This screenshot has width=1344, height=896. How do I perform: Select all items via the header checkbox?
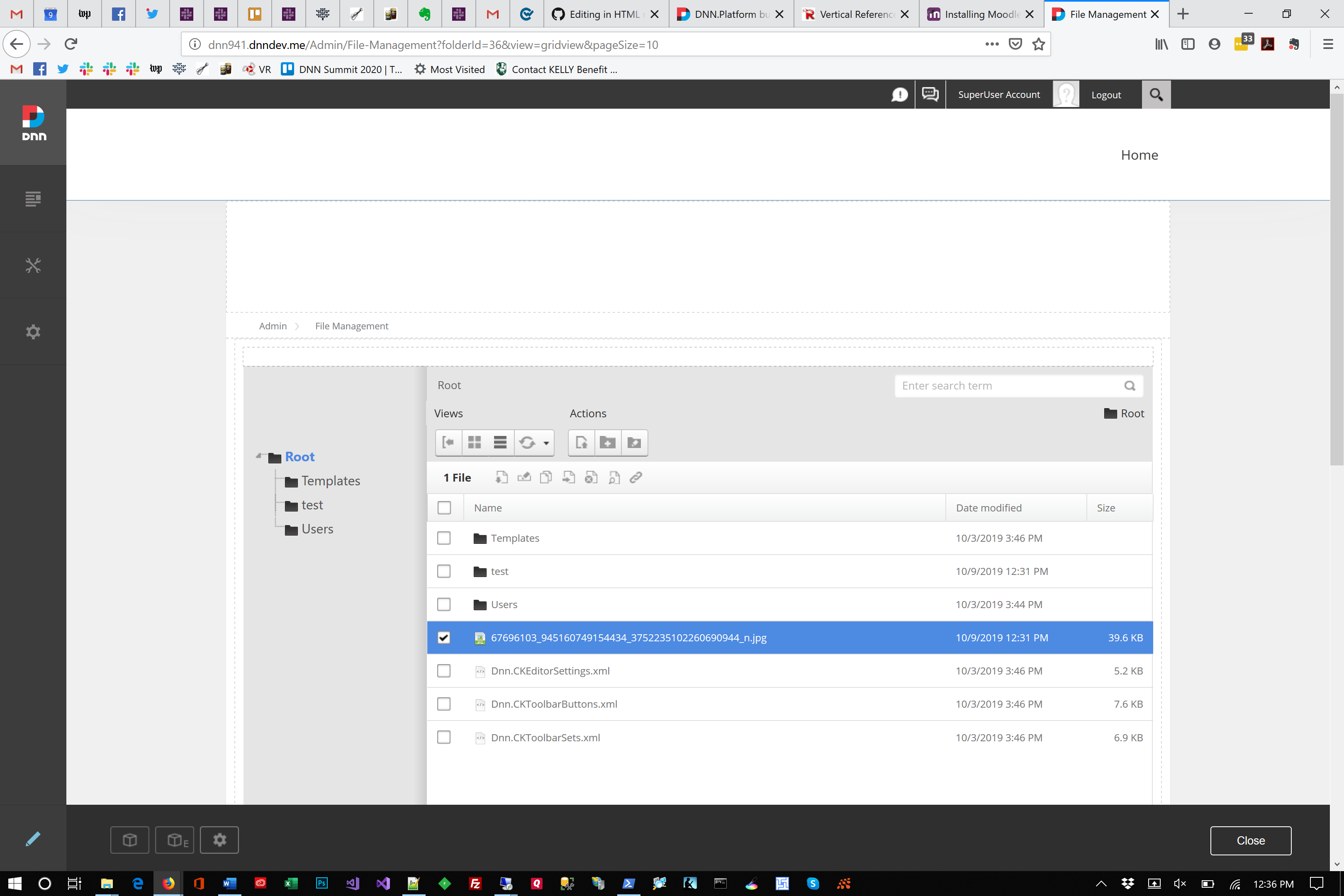tap(445, 507)
